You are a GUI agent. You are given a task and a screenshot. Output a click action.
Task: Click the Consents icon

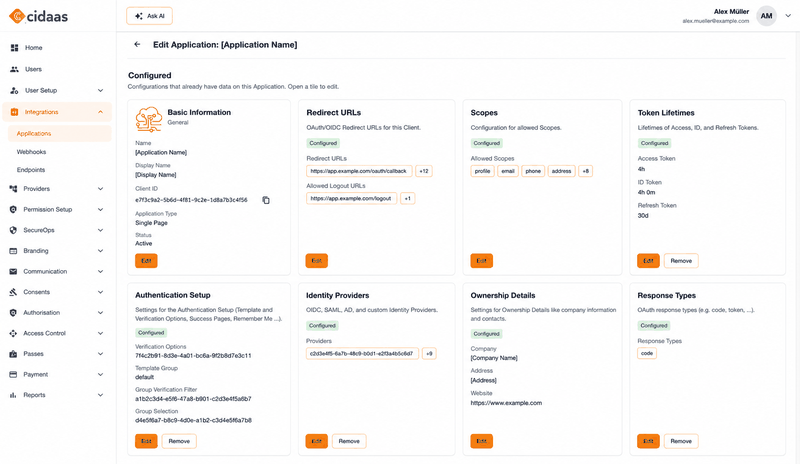pyautogui.click(x=13, y=292)
